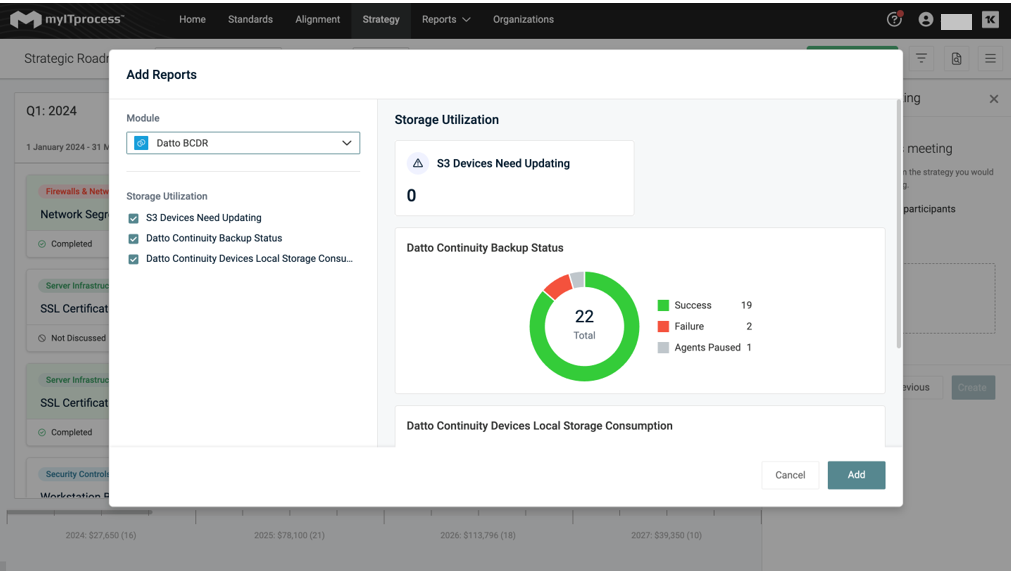This screenshot has width=1011, height=572.
Task: Click the Storage Utilization preview heading
Action: [447, 120]
